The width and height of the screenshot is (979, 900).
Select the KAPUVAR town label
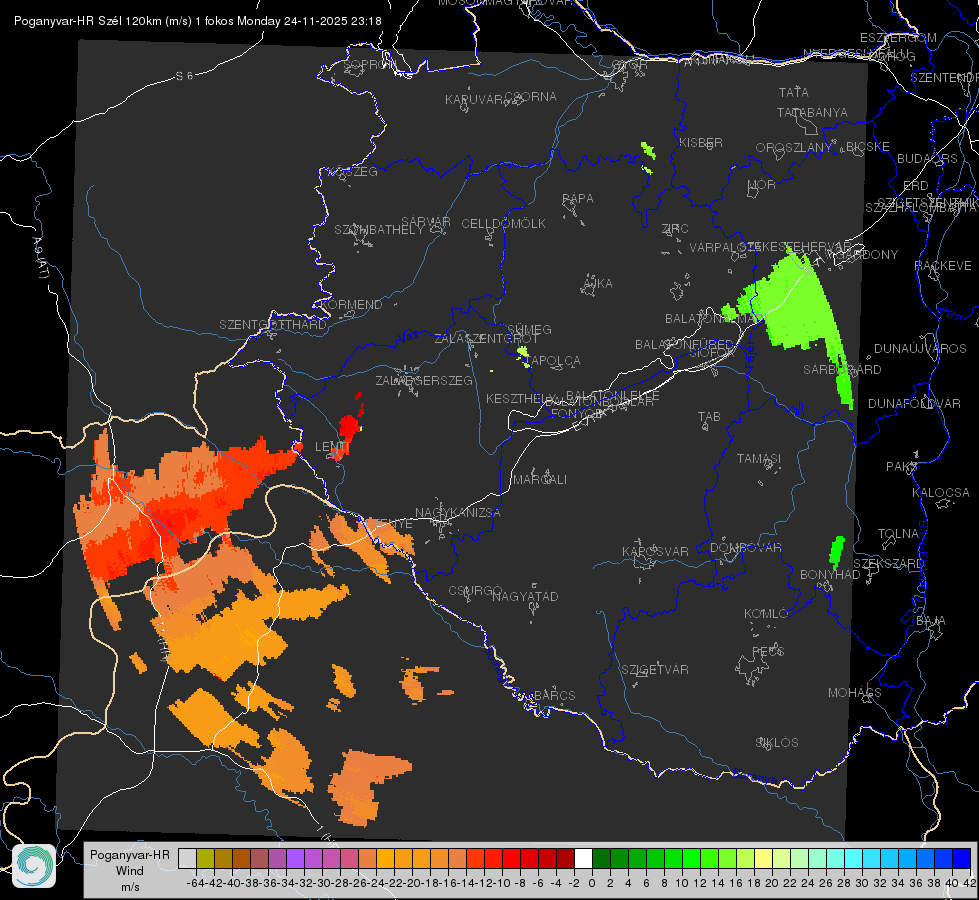point(475,100)
